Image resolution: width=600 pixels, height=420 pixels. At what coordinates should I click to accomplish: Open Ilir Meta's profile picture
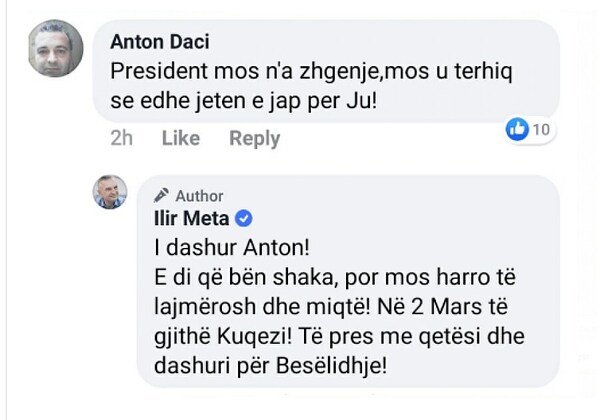[110, 192]
